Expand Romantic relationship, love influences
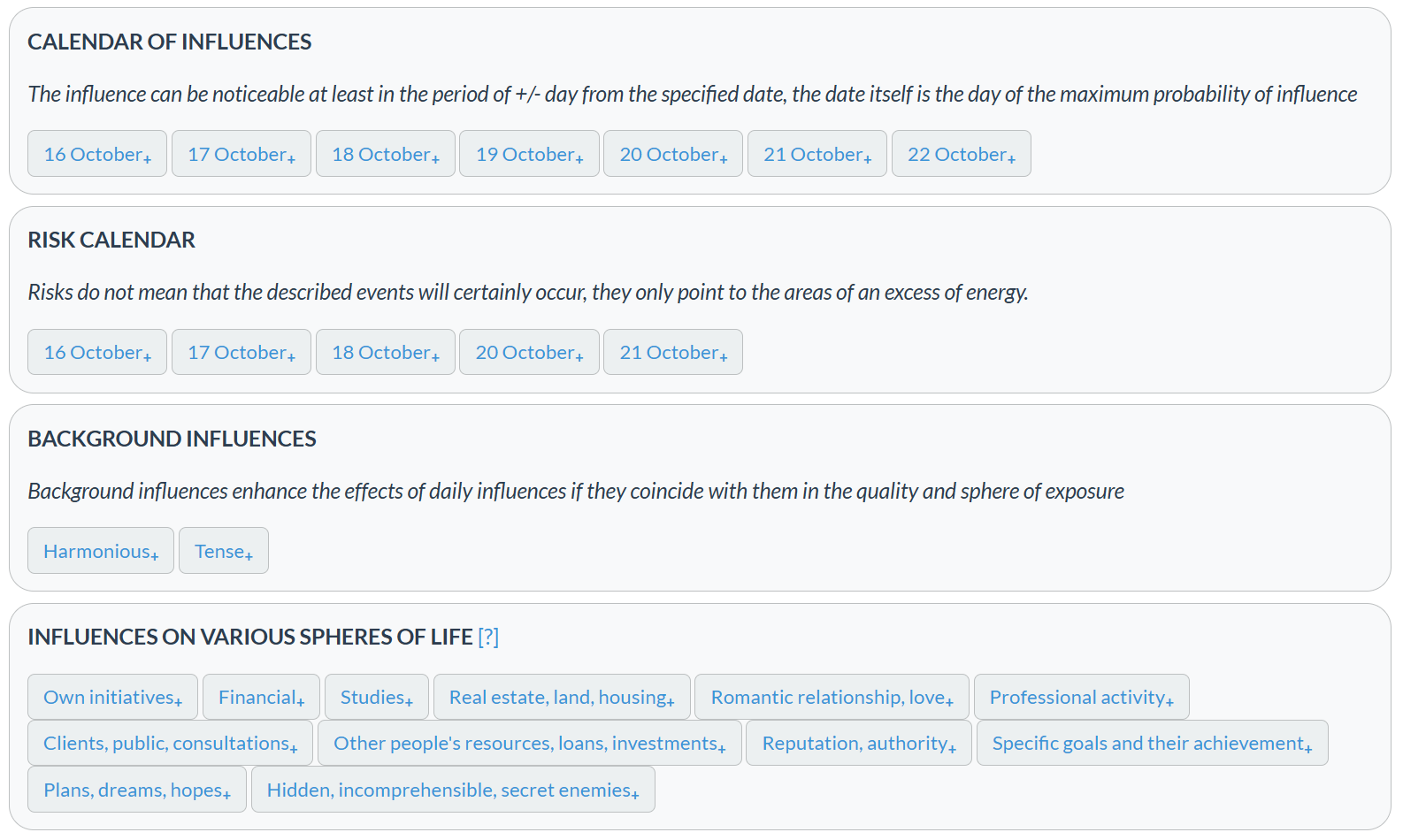Screen dimensions: 1403x840 pyautogui.click(x=831, y=697)
